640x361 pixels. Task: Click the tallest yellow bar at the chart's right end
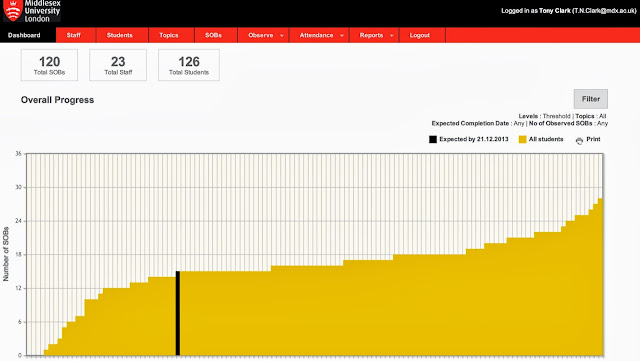click(600, 277)
